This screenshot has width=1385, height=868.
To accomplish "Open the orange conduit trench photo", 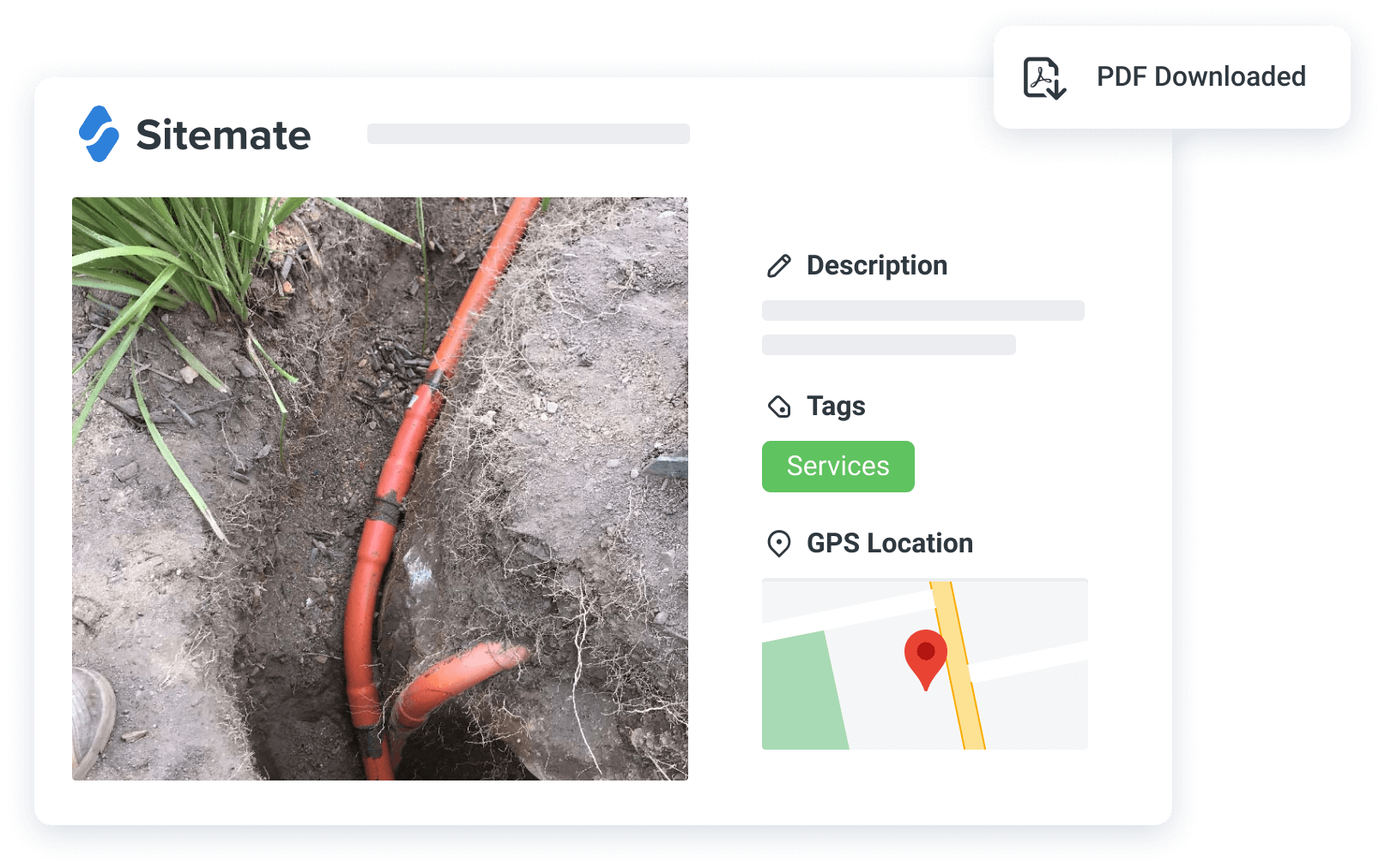I will (380, 489).
